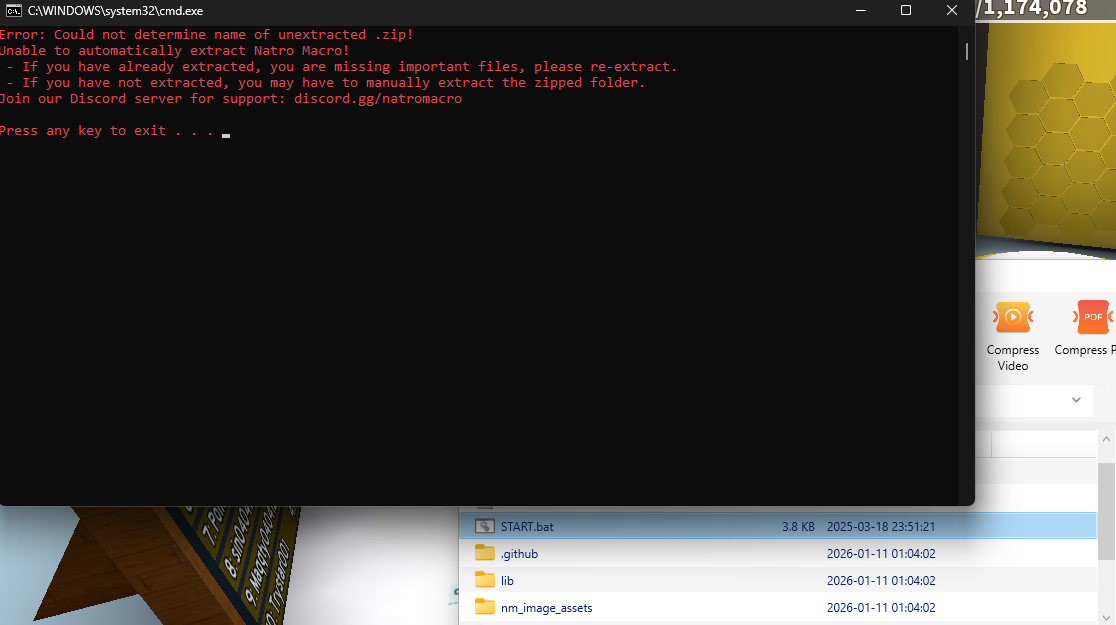Viewport: 1116px width, 625px height.
Task: Click the nm_image_assets folder modified date
Action: click(880, 608)
